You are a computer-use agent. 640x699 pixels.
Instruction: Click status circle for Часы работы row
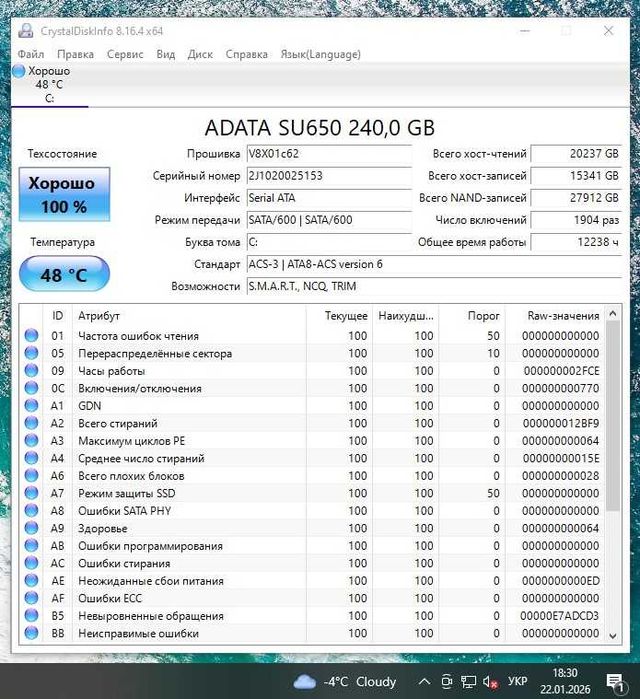(31, 370)
